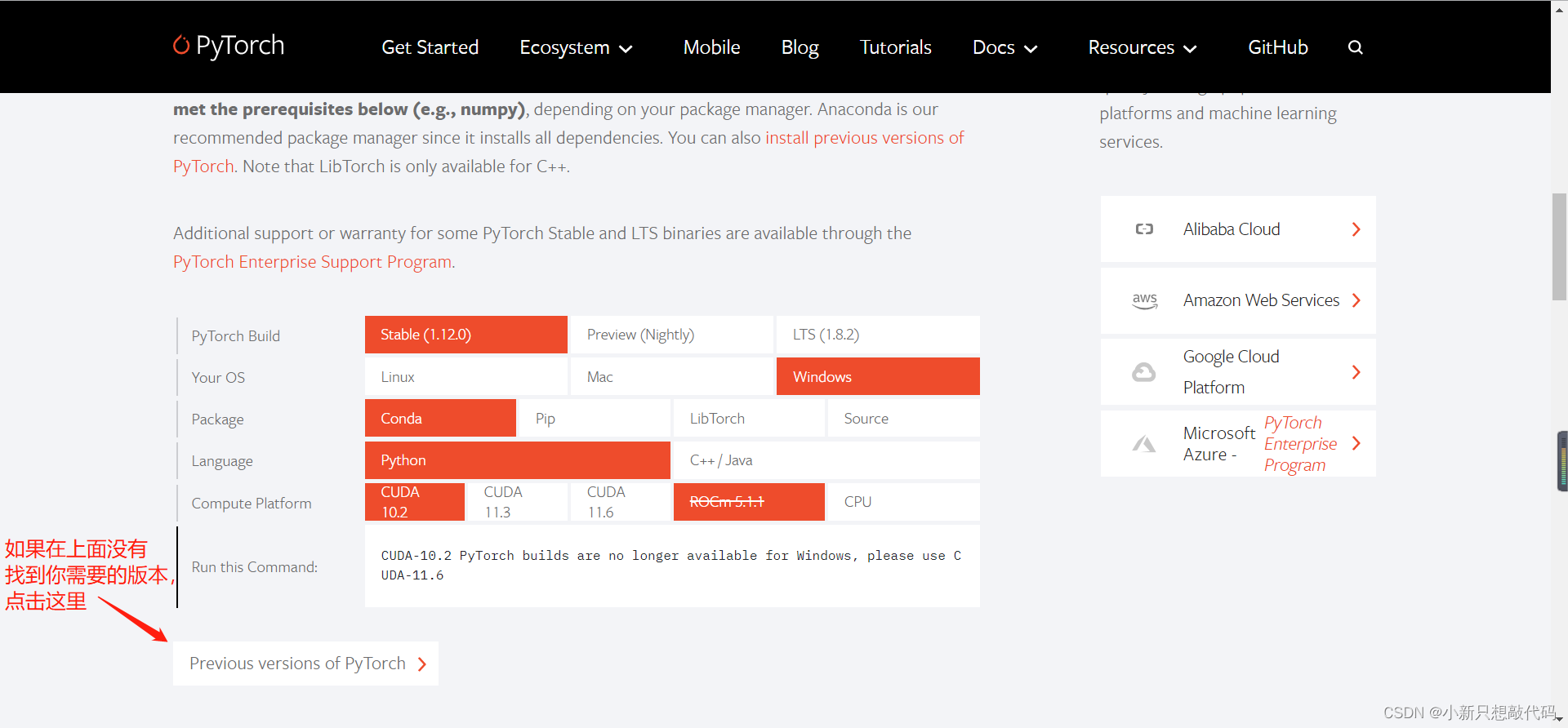Click the 'Package' row label
The image size is (1568, 728).
pyautogui.click(x=217, y=419)
